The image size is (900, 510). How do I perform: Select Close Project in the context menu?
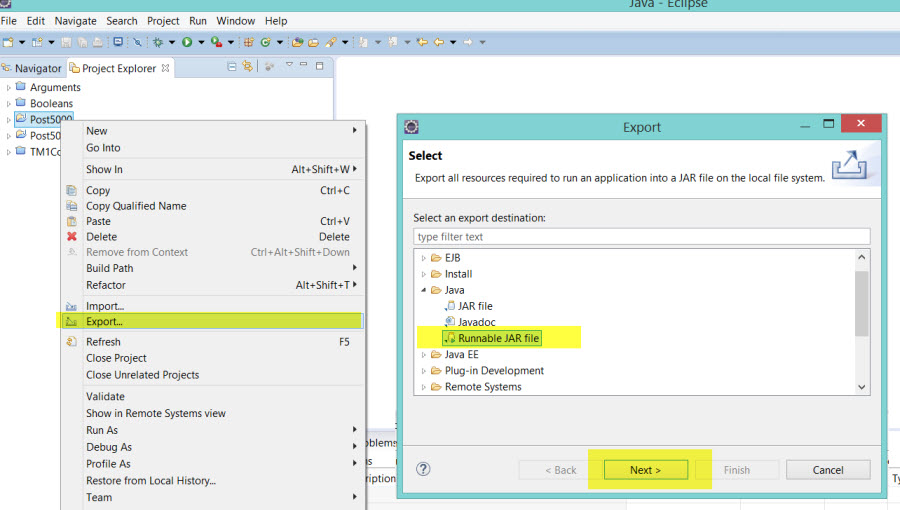click(212, 358)
